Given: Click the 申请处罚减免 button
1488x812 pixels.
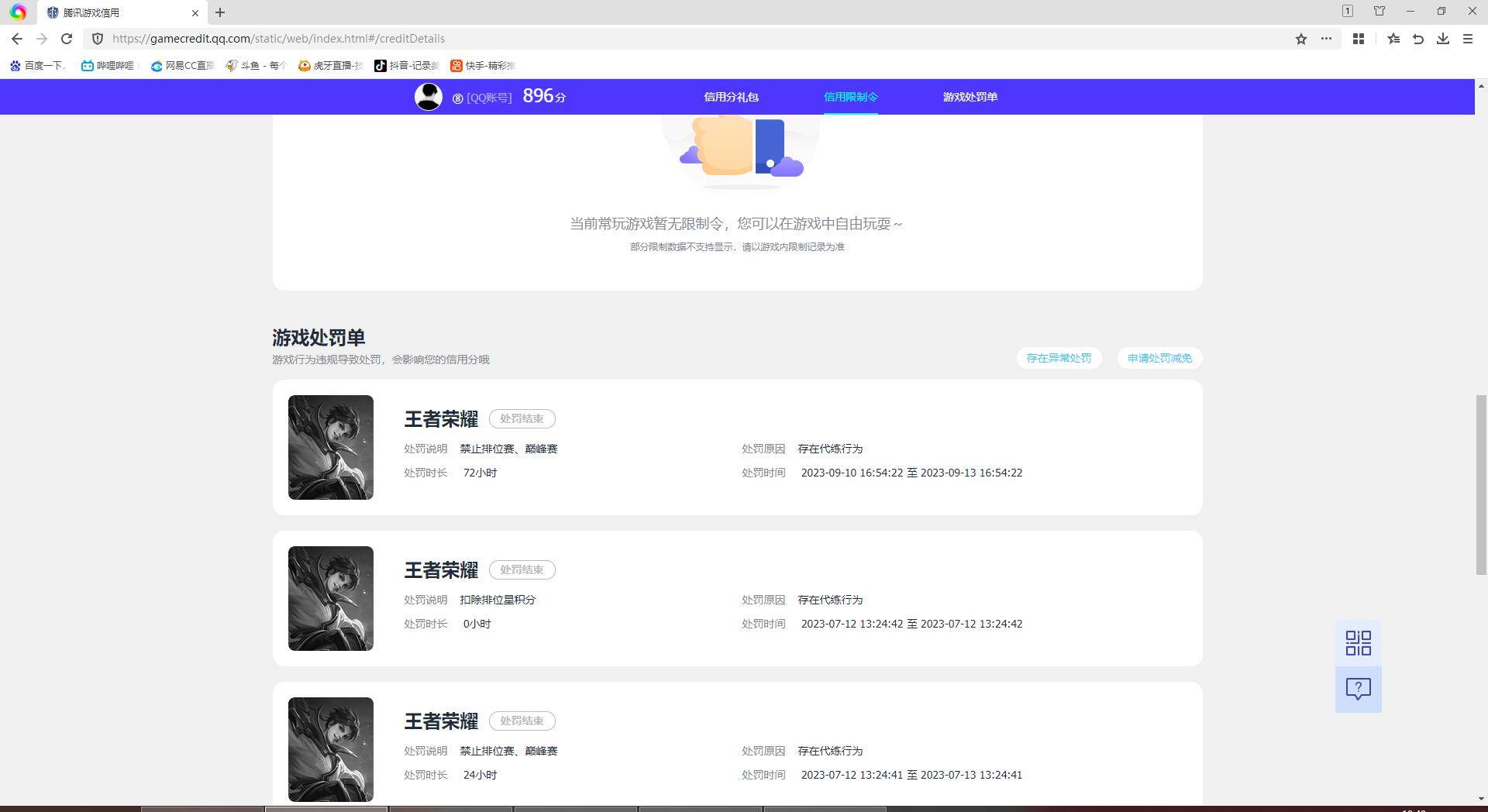Looking at the screenshot, I should [1159, 358].
